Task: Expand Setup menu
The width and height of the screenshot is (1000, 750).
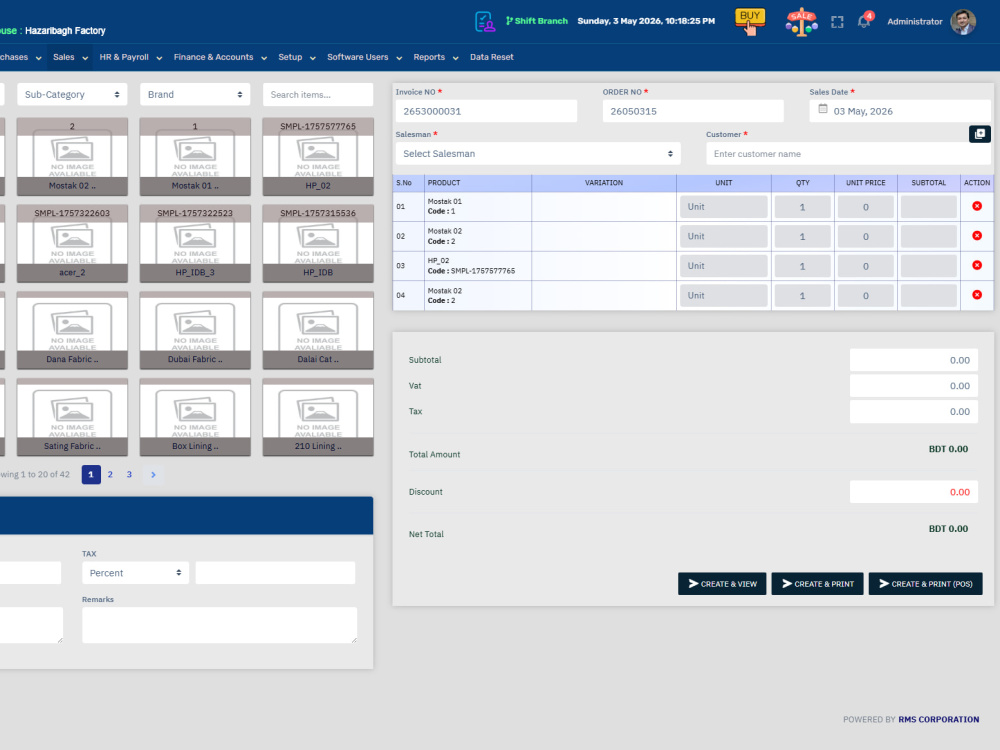Action: coord(297,57)
